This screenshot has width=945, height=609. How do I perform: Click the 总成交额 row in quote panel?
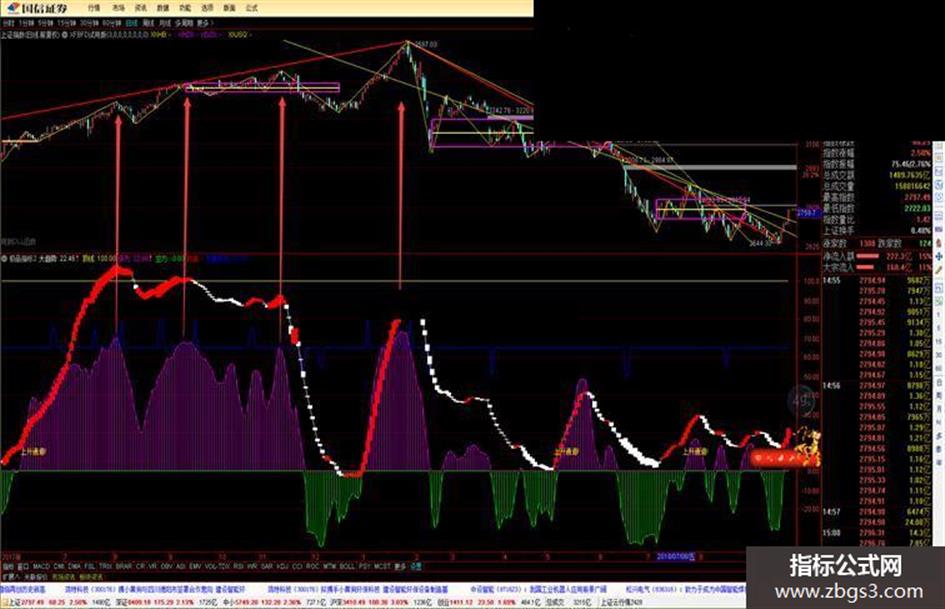click(877, 175)
